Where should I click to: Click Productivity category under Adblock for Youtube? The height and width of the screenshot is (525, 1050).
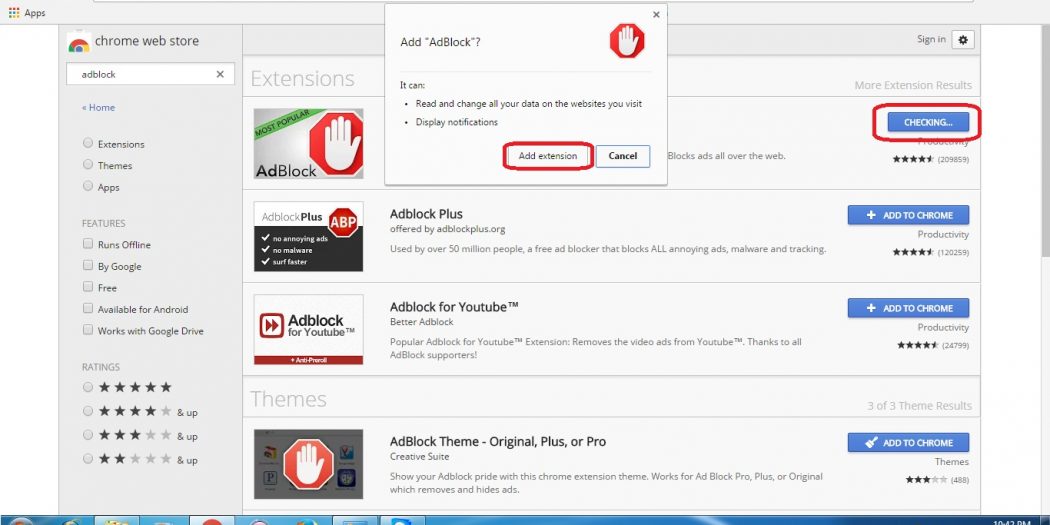[944, 327]
